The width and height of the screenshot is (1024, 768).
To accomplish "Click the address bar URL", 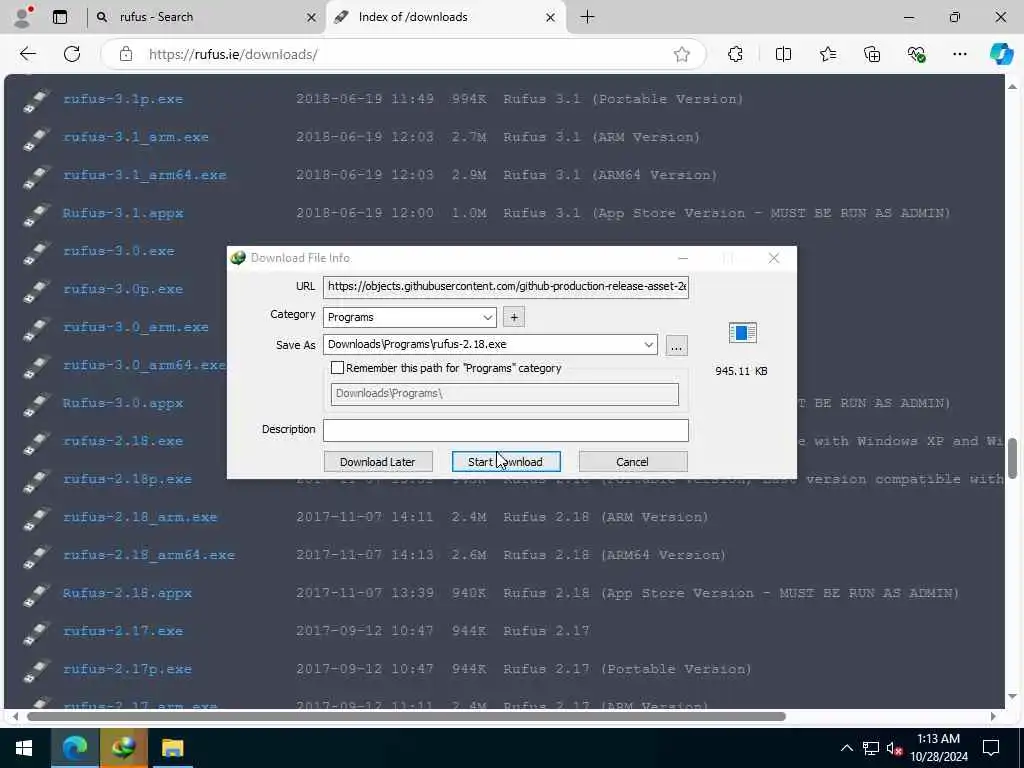I will tap(233, 54).
